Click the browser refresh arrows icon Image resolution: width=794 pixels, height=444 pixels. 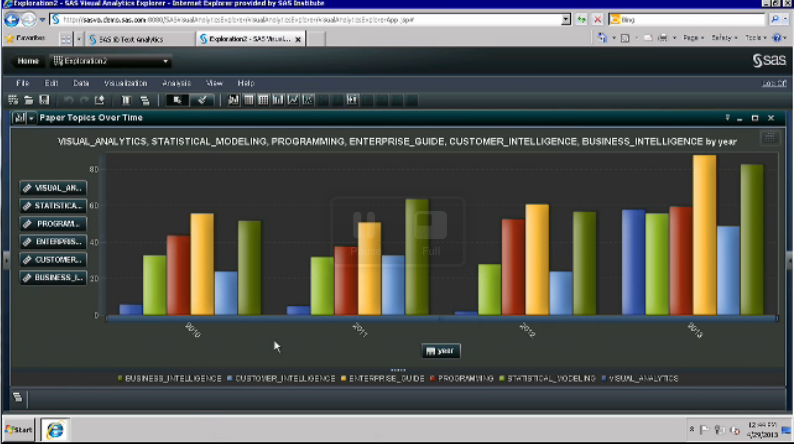tap(582, 20)
